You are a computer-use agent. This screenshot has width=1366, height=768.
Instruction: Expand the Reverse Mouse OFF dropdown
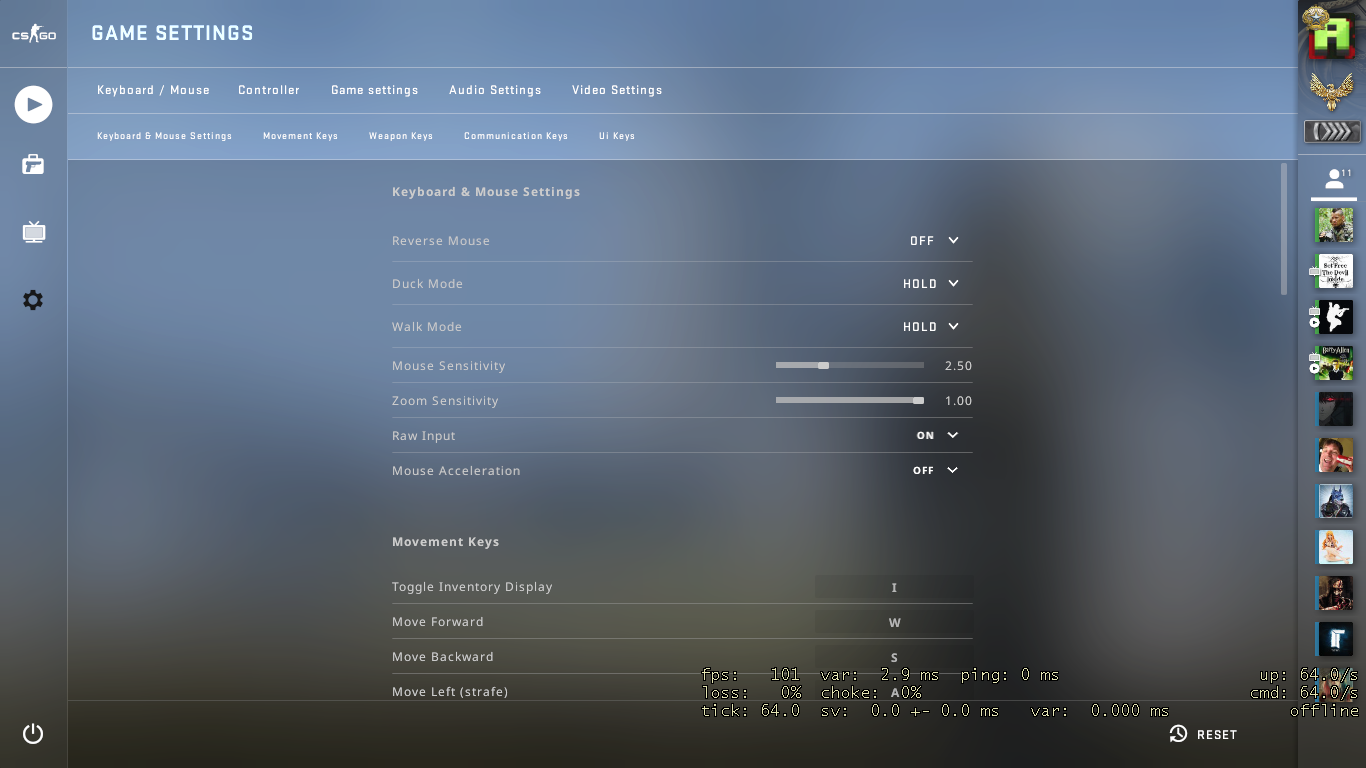click(x=935, y=241)
